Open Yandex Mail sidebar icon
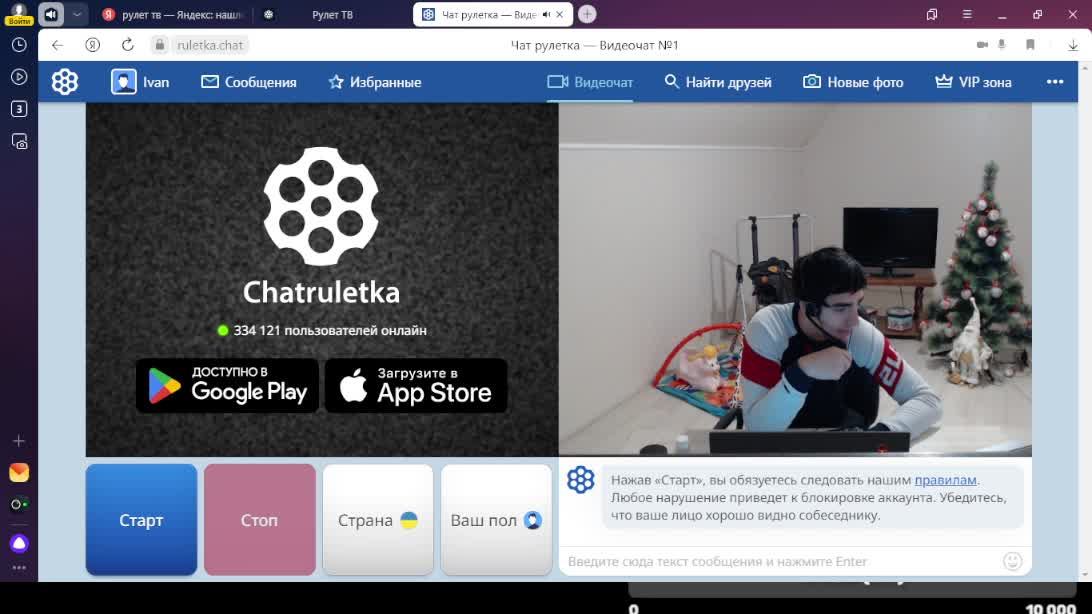Screen dimensions: 1092x614 [19, 473]
